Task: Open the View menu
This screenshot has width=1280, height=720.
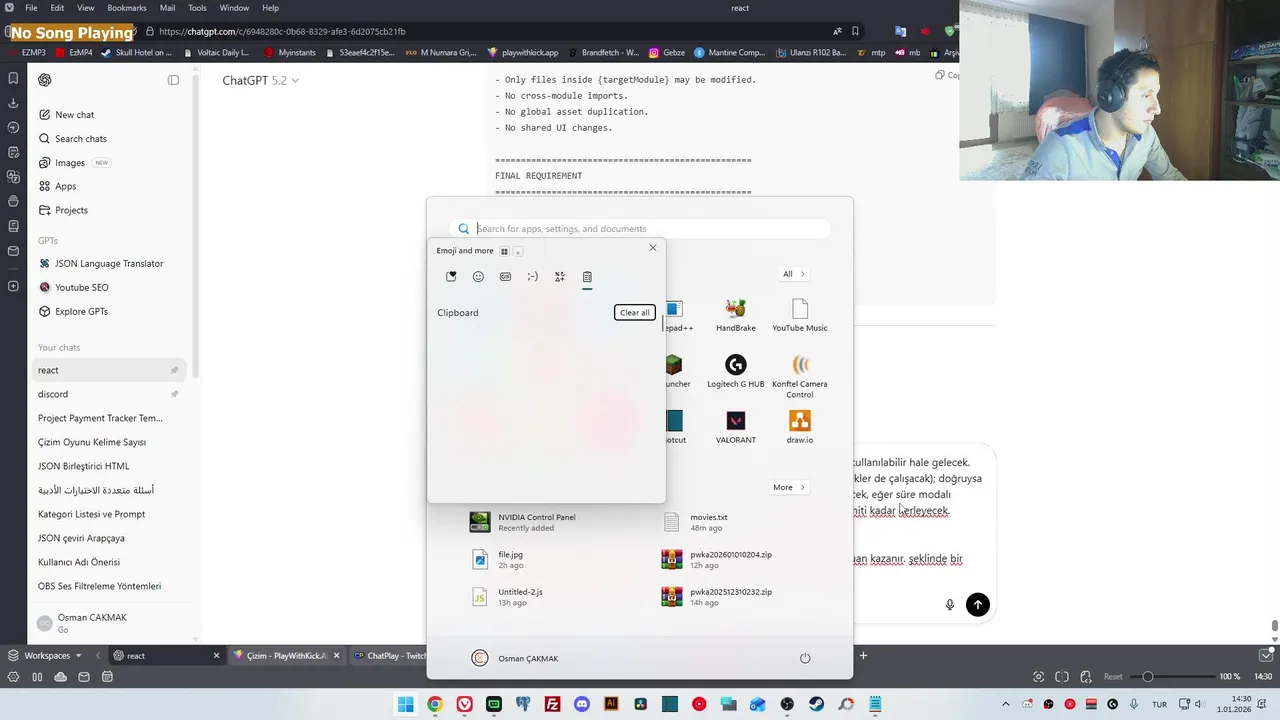Action: click(x=86, y=8)
